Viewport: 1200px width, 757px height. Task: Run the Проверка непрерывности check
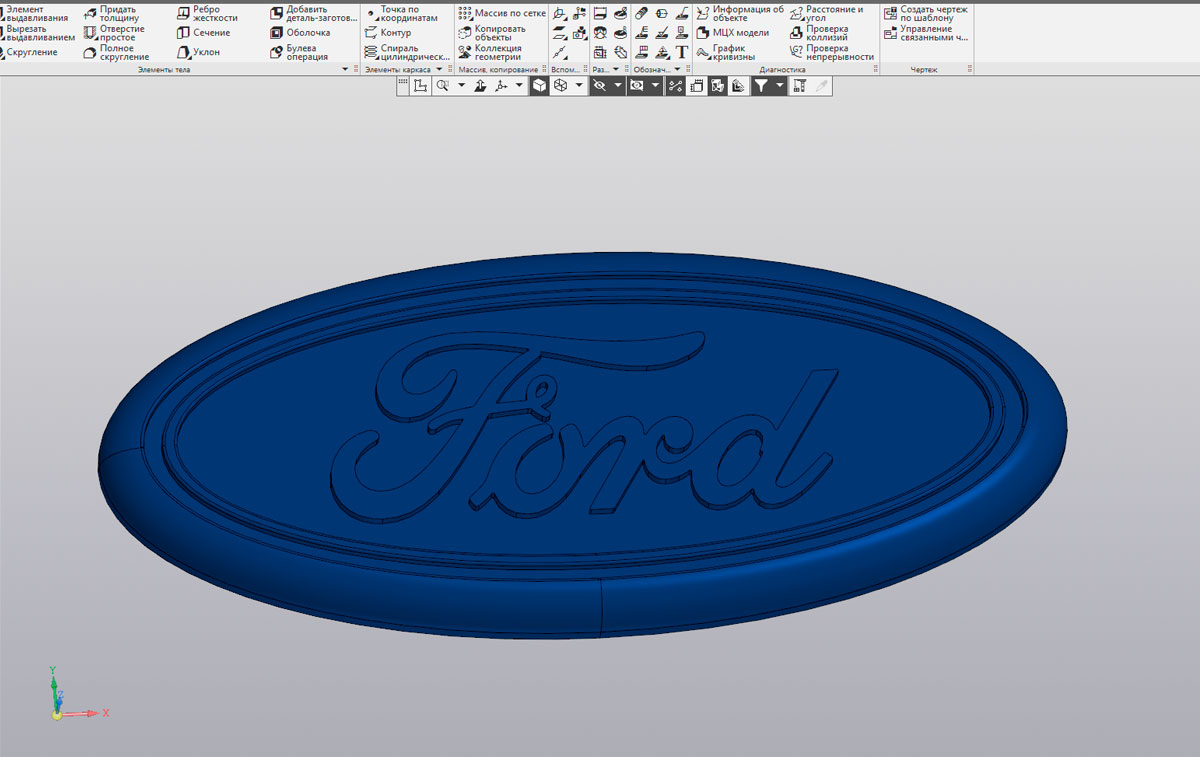click(831, 52)
